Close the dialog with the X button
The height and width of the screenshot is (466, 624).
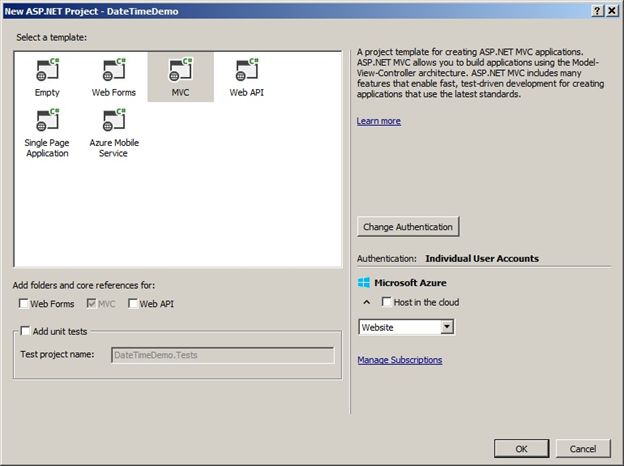[x=612, y=11]
